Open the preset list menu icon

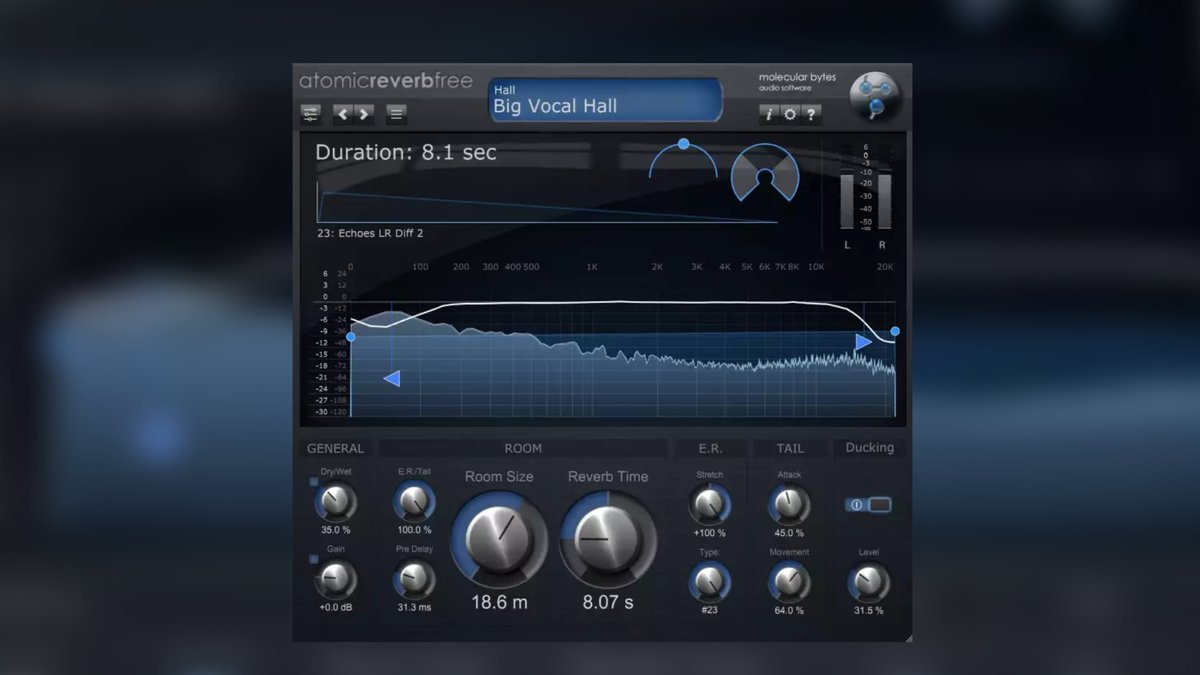tap(396, 113)
